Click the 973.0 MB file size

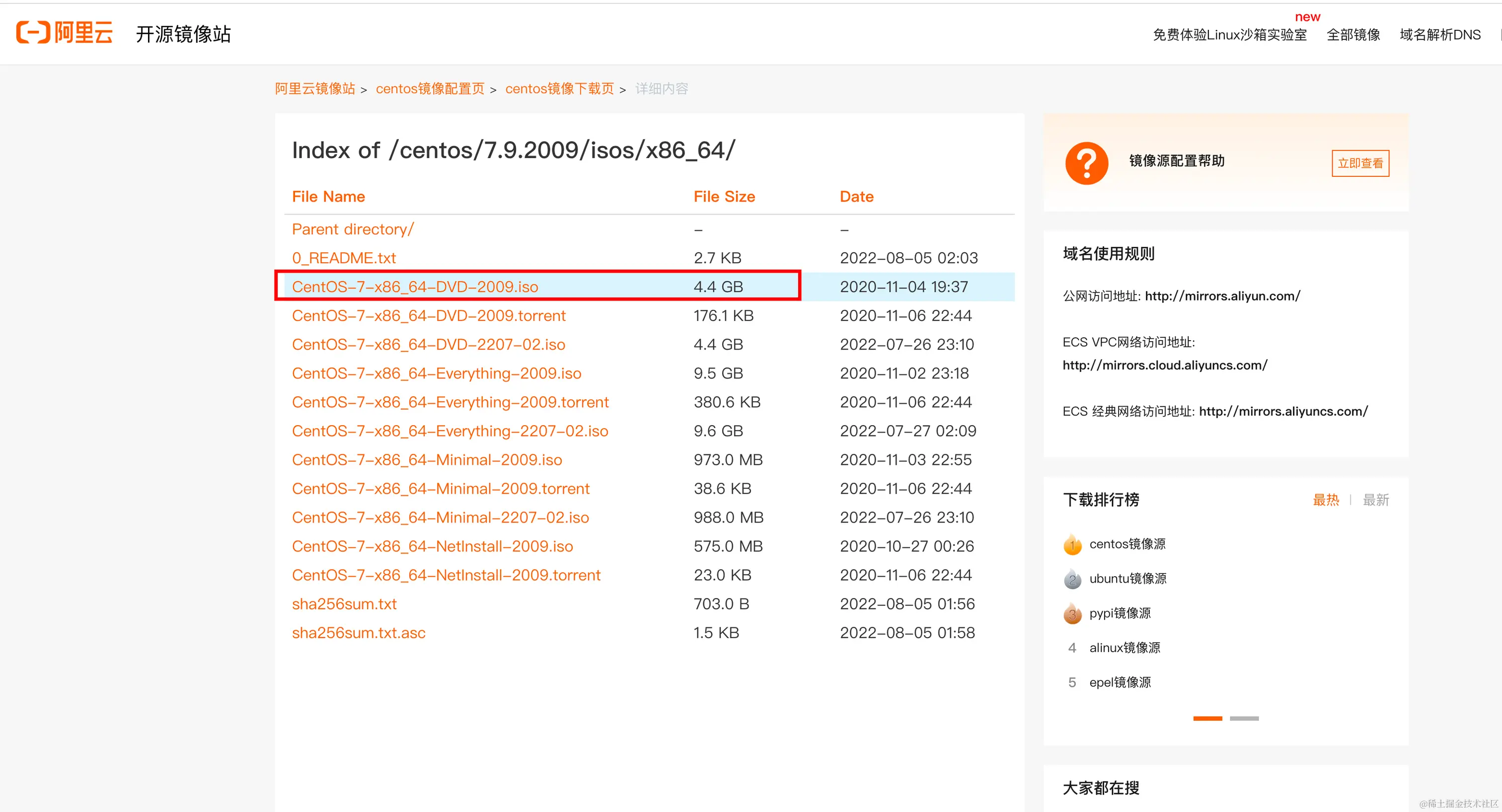pos(728,460)
